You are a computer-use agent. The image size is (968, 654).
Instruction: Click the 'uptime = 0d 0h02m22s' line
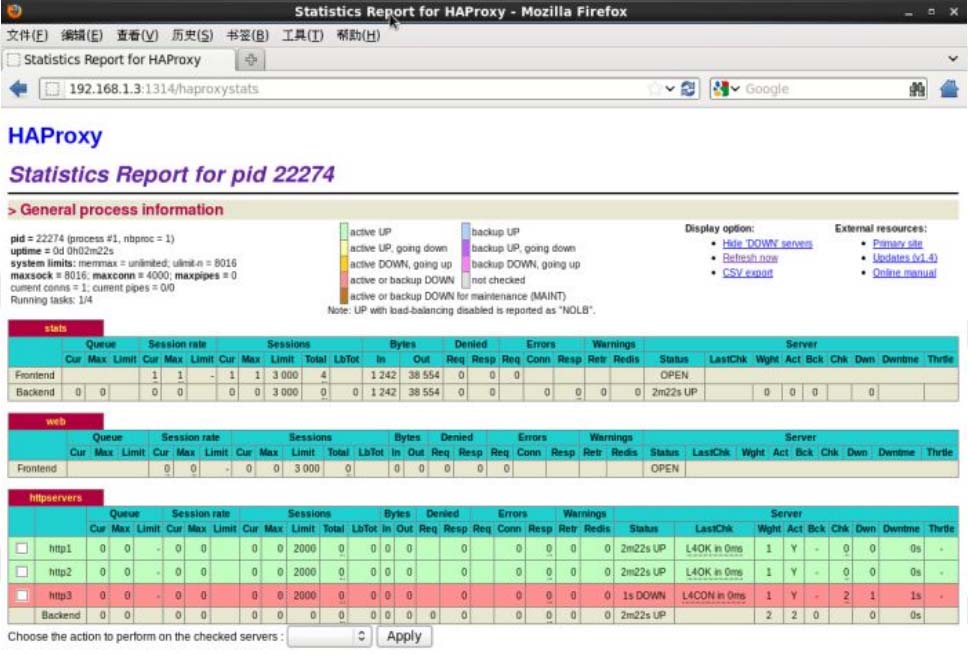[62, 251]
